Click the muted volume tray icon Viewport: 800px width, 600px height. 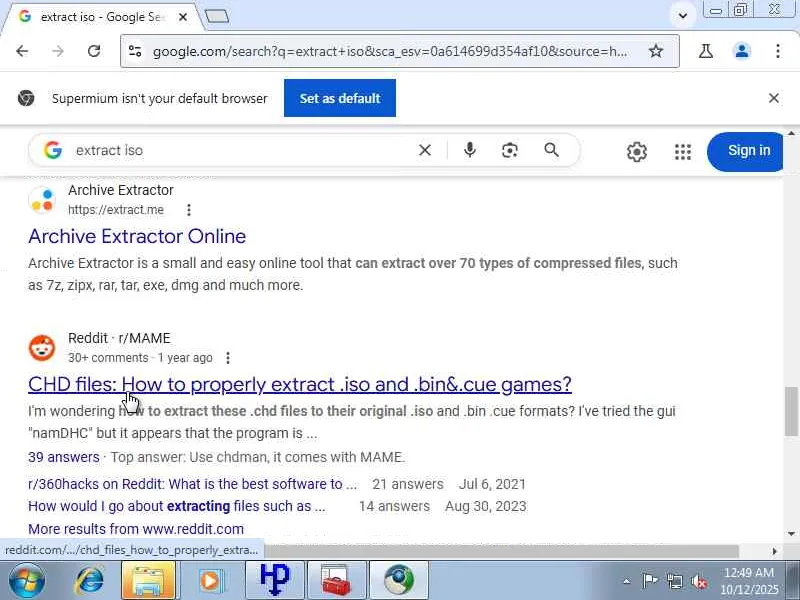coord(698,581)
